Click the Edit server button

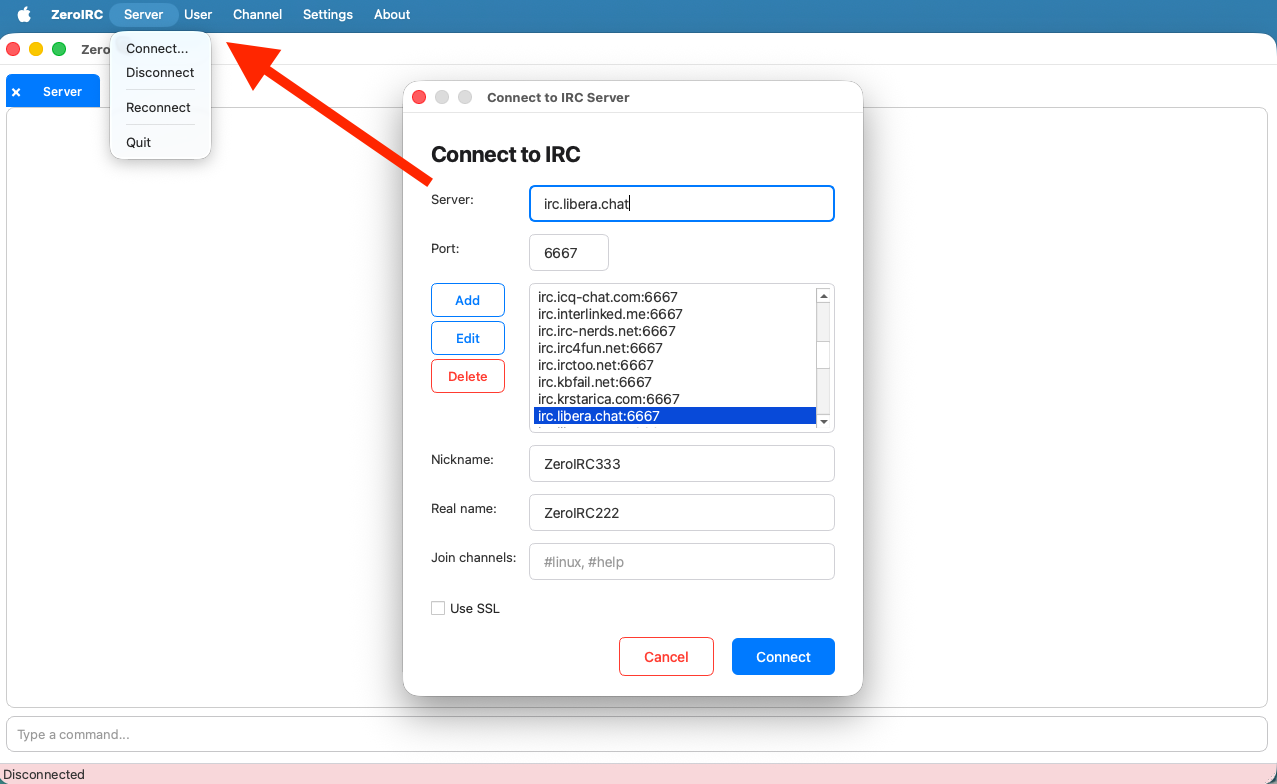(468, 338)
